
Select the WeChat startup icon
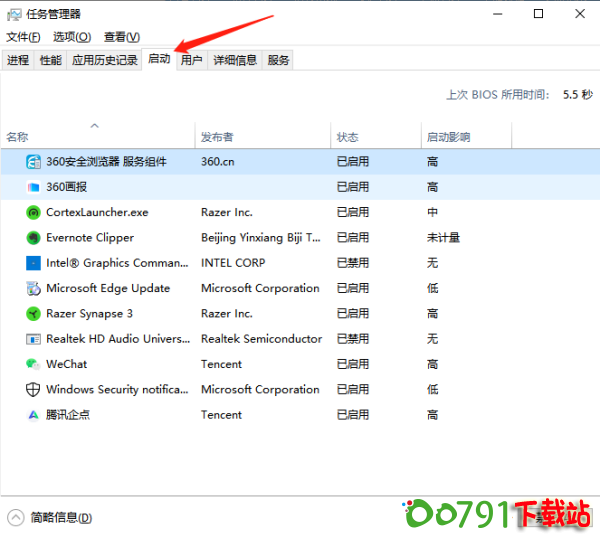tap(33, 365)
